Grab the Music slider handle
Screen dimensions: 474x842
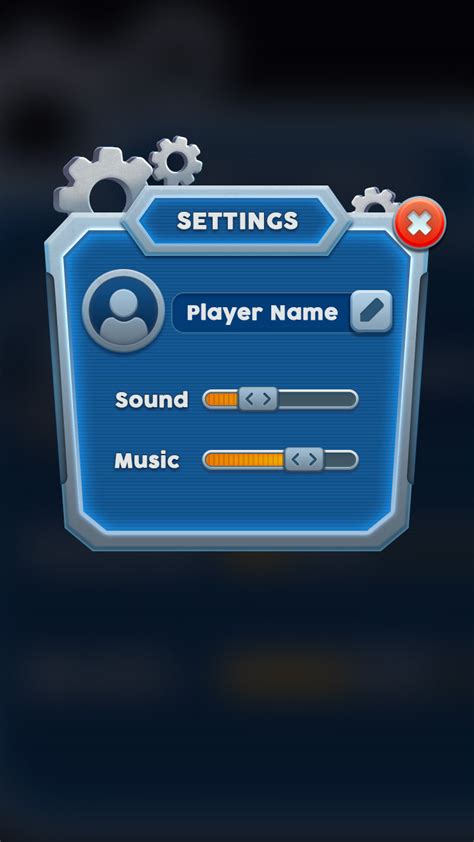click(304, 460)
